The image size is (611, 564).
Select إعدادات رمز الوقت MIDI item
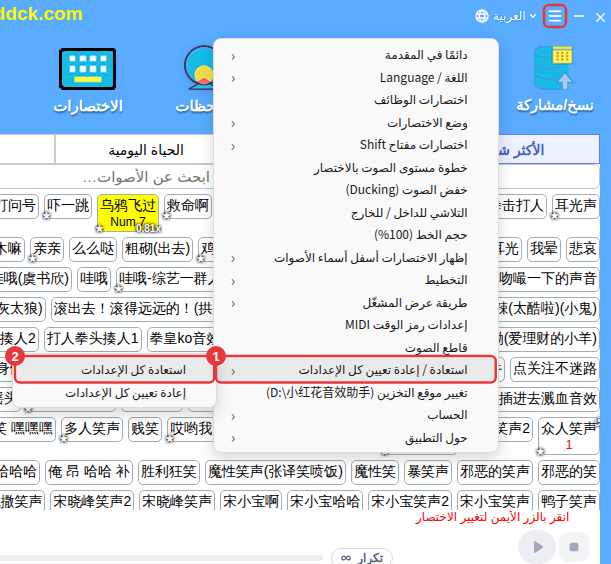356,325
